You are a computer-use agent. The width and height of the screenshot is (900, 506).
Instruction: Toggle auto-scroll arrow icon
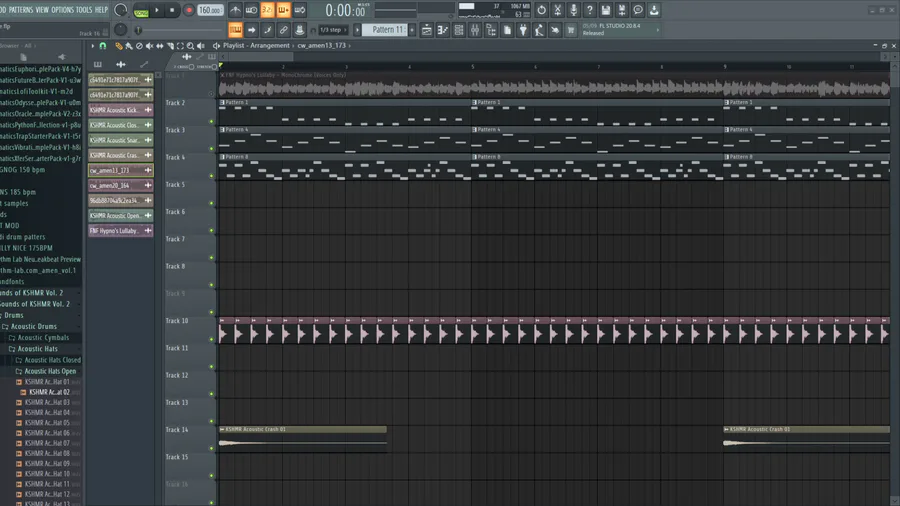point(251,30)
